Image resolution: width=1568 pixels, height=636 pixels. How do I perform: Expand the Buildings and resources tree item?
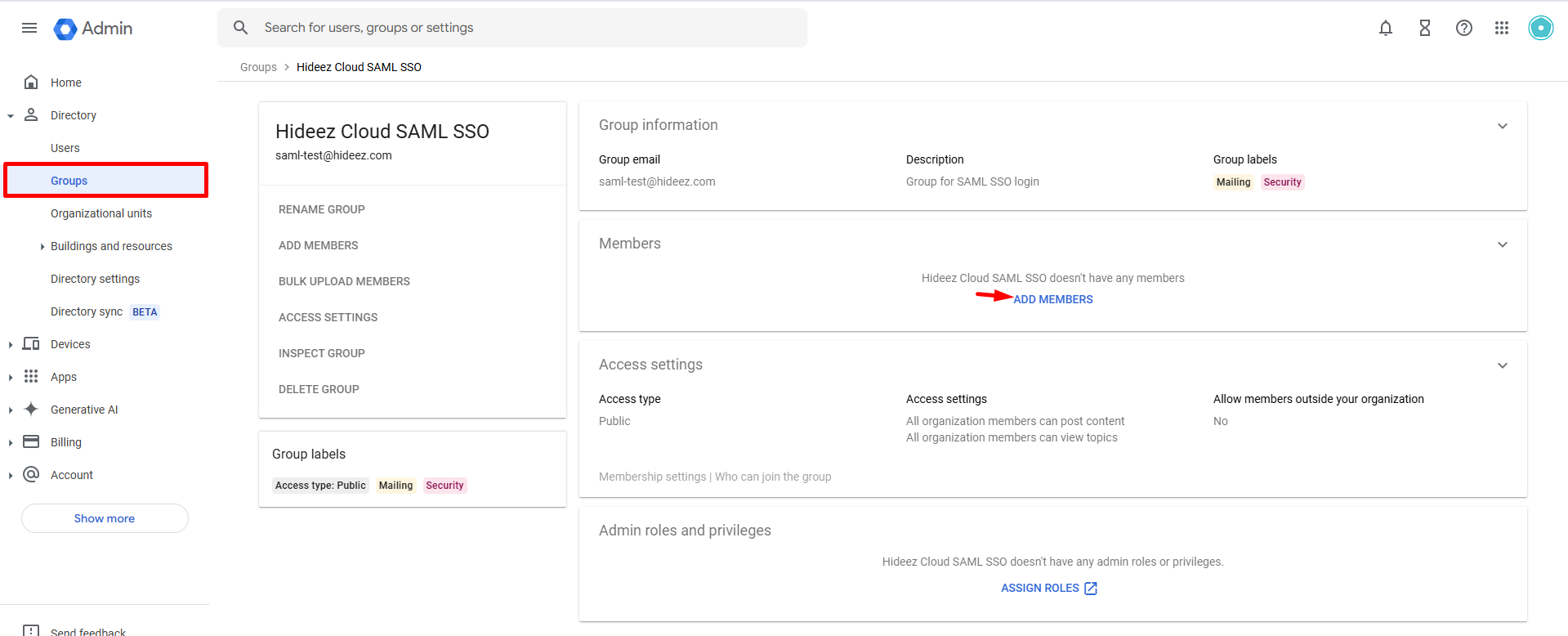pos(42,246)
